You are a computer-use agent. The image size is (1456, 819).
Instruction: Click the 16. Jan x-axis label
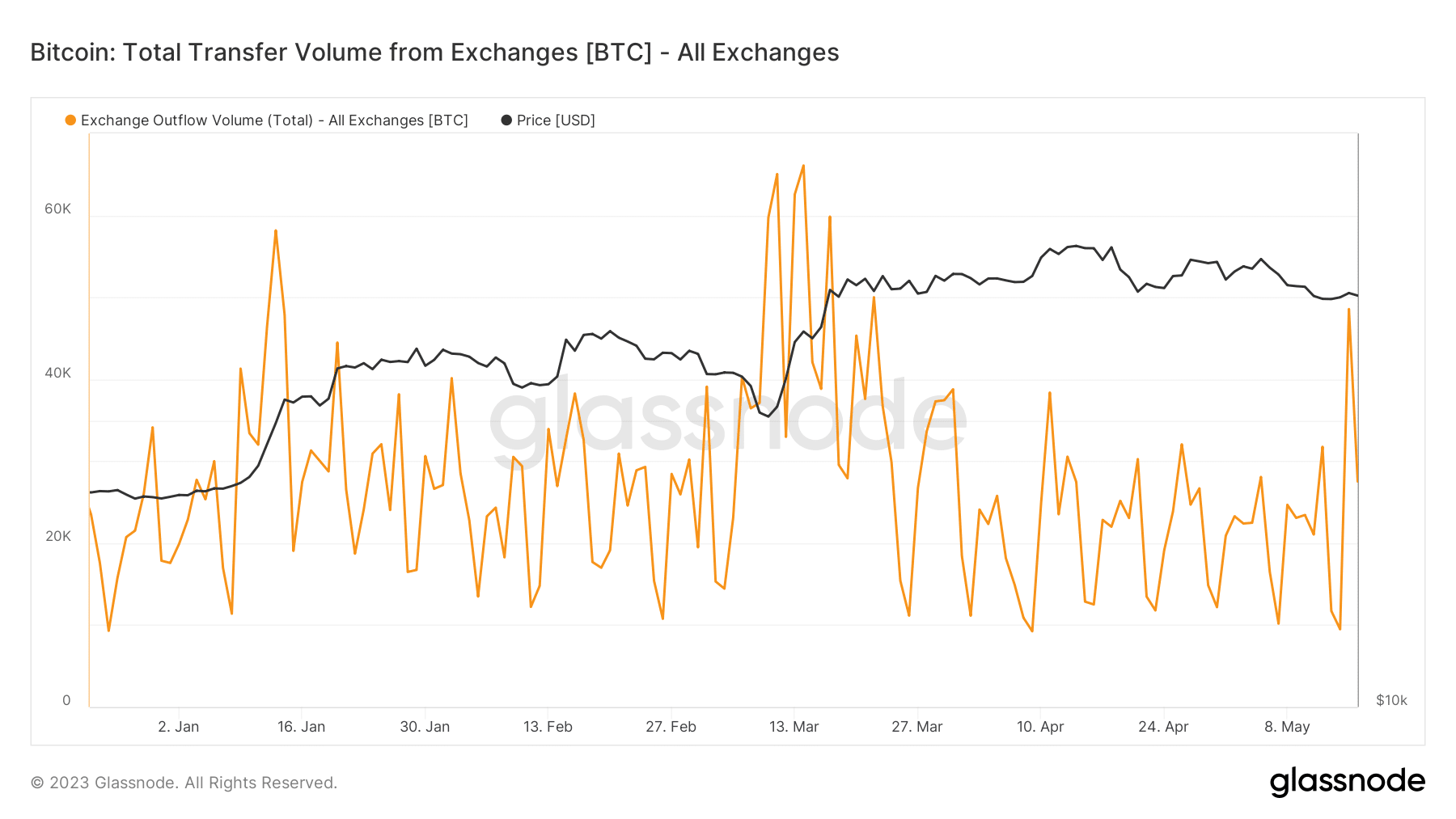[x=302, y=727]
